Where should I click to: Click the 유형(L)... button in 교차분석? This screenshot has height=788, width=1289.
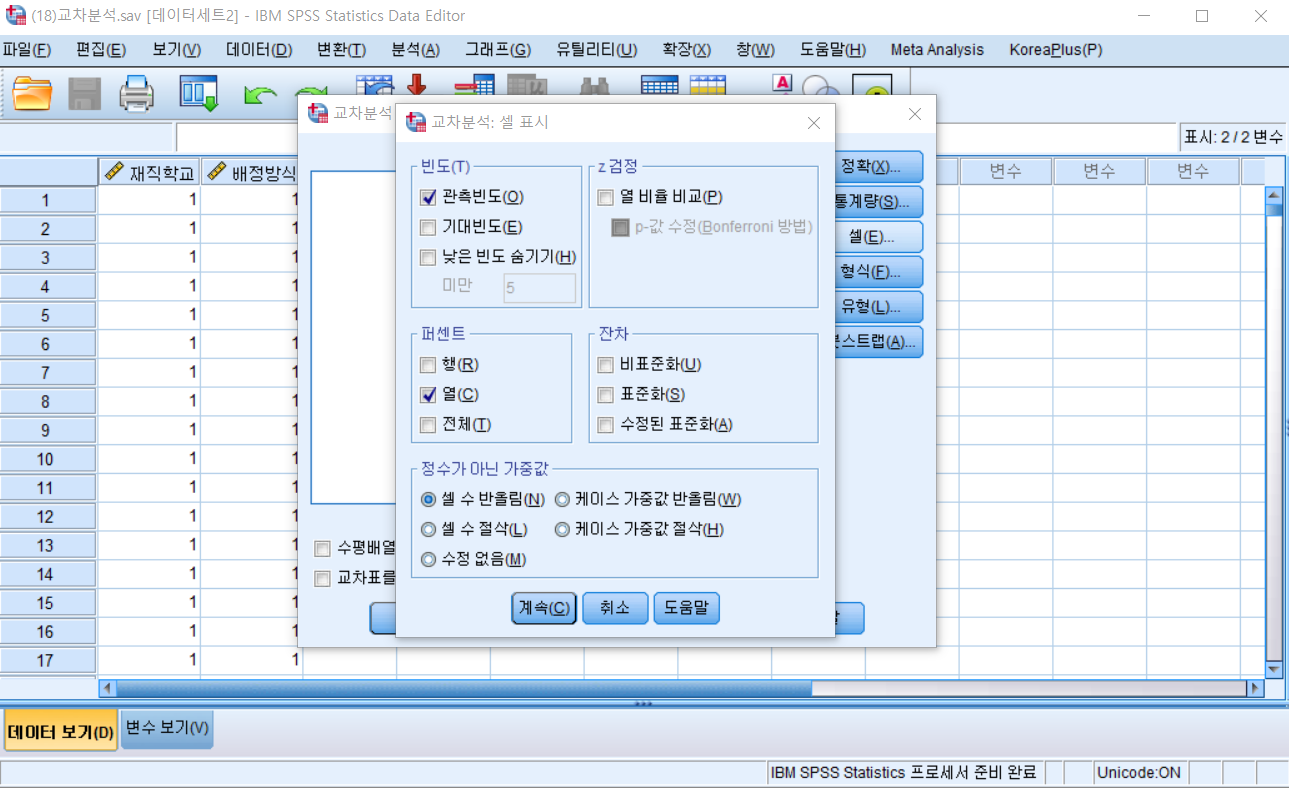pyautogui.click(x=877, y=307)
